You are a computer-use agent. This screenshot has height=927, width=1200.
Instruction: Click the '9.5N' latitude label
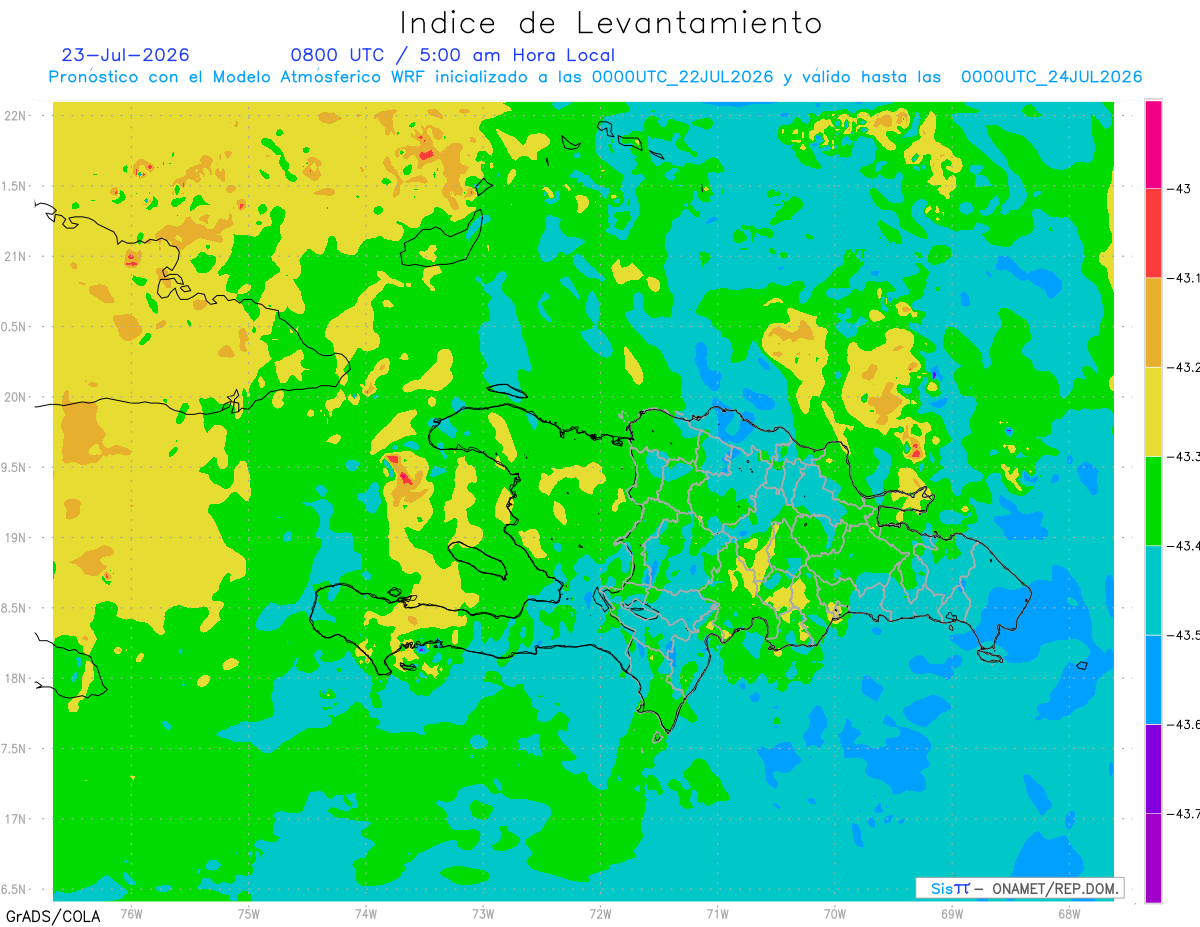pyautogui.click(x=16, y=467)
